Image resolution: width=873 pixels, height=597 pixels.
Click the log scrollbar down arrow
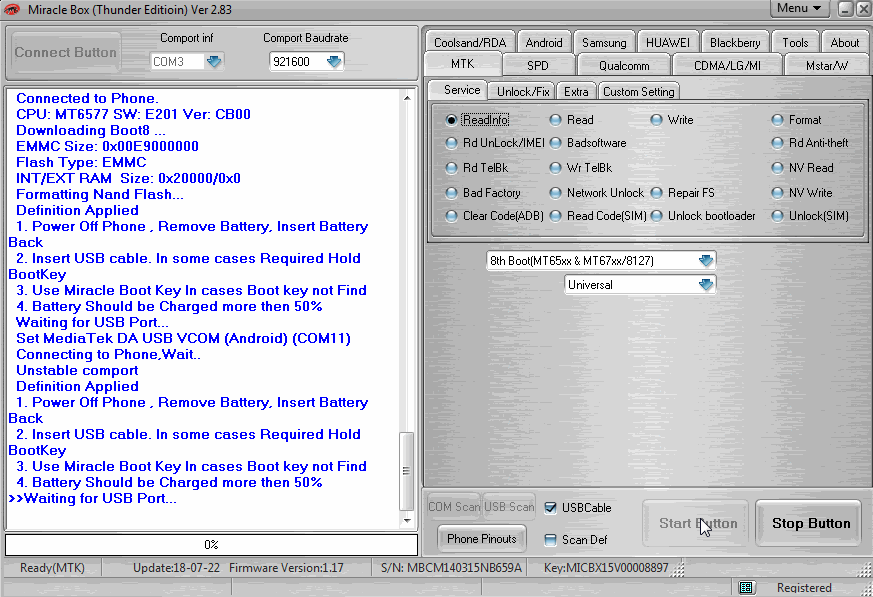pyautogui.click(x=406, y=521)
